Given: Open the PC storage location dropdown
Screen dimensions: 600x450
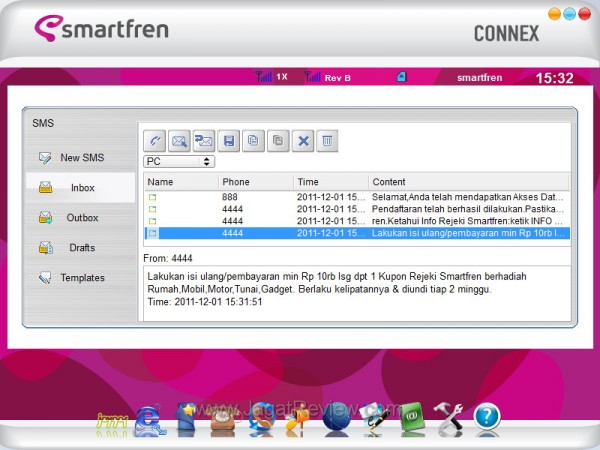Looking at the screenshot, I should tap(179, 161).
